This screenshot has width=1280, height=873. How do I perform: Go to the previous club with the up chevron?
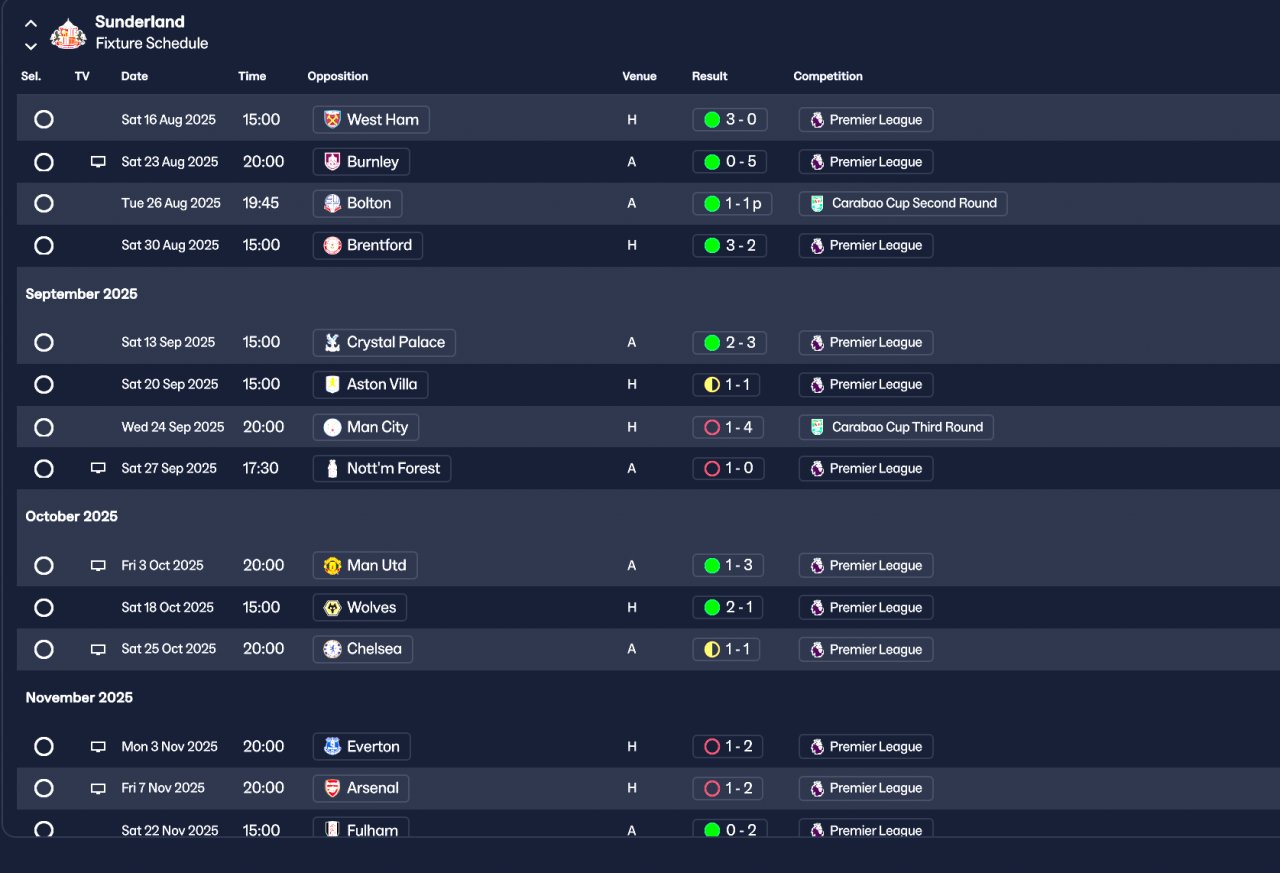pyautogui.click(x=31, y=23)
